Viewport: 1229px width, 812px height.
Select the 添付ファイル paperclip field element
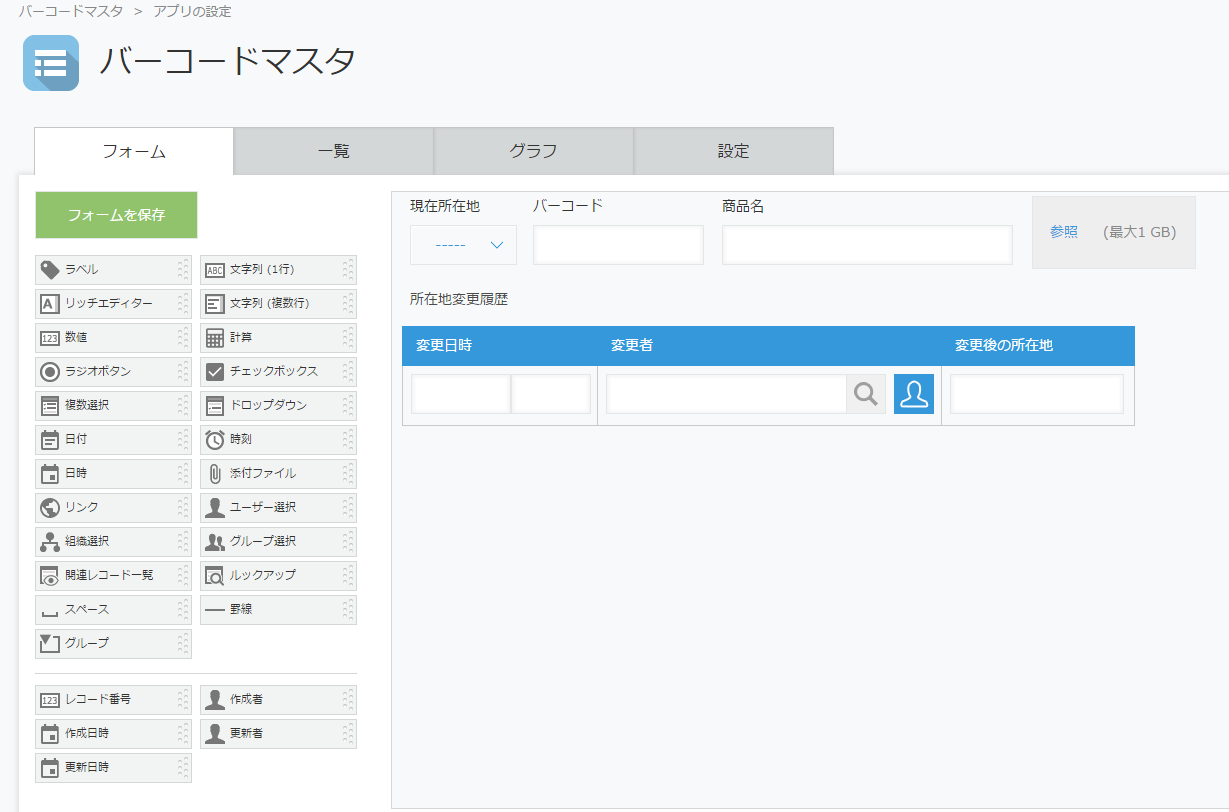278,474
